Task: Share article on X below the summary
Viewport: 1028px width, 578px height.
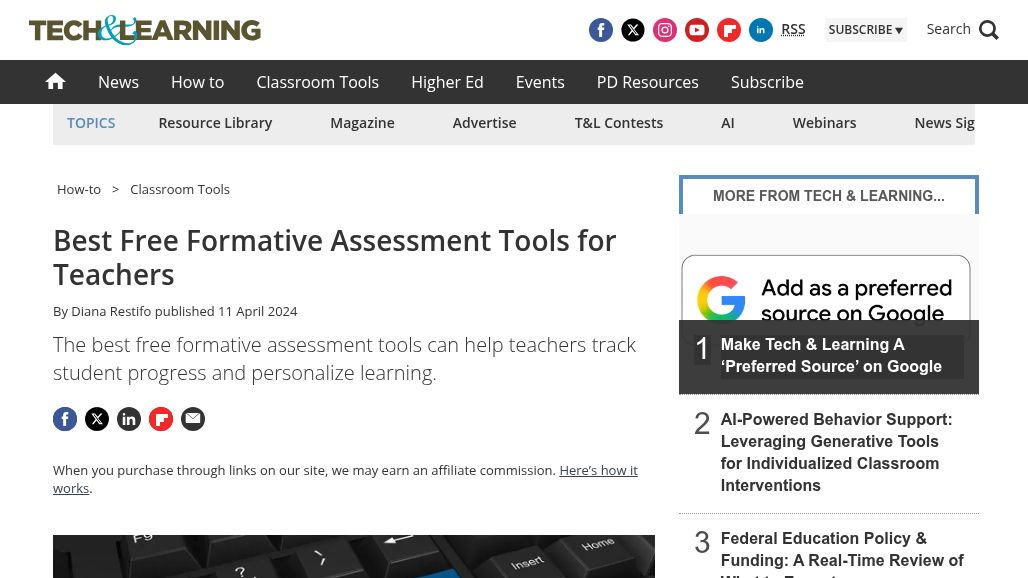Action: coord(97,419)
